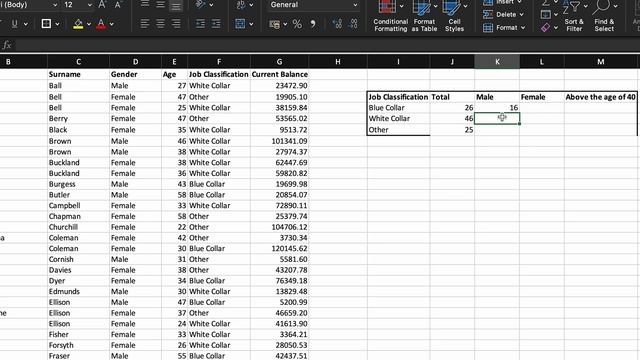
Task: Click the Decrease Font Size icon
Action: click(x=118, y=5)
